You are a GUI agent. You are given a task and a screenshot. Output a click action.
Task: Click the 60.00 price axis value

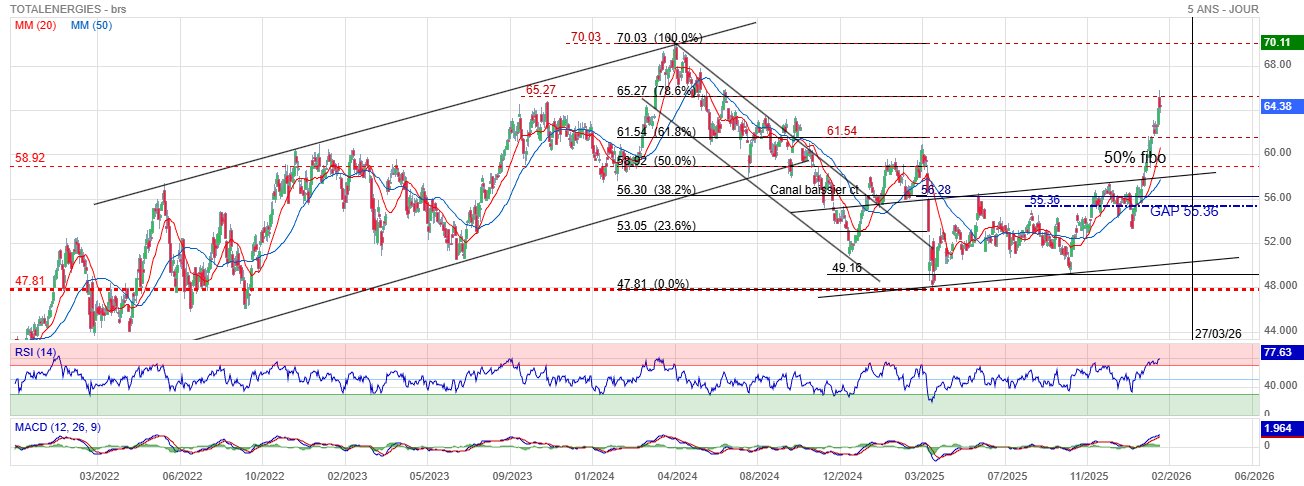[x=1279, y=153]
